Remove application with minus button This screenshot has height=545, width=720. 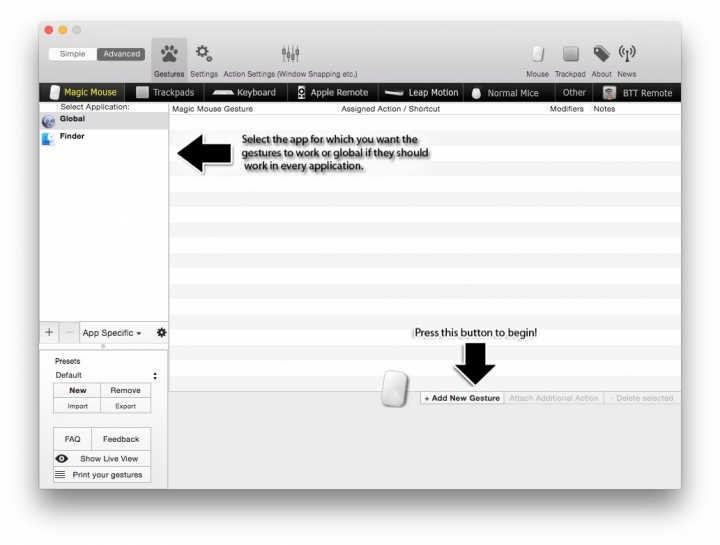[x=69, y=332]
